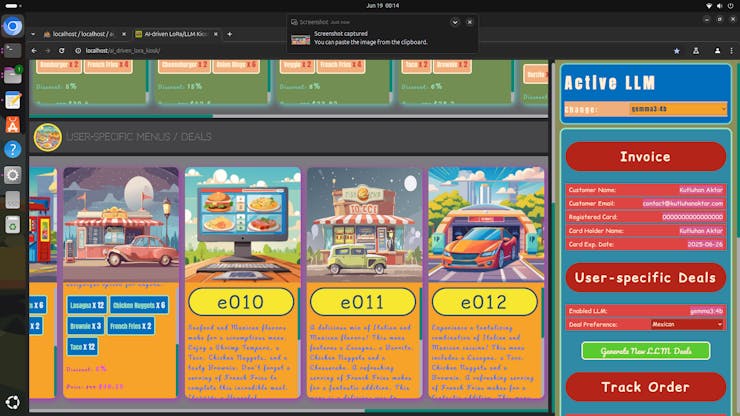Click the USER-SPECIFIC MENUS / DEALS heading
The image size is (740, 416).
[139, 137]
